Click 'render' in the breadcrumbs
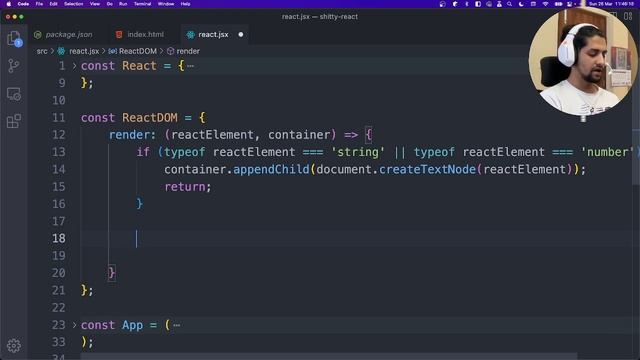Screen dimensions: 640x360 tap(188, 51)
